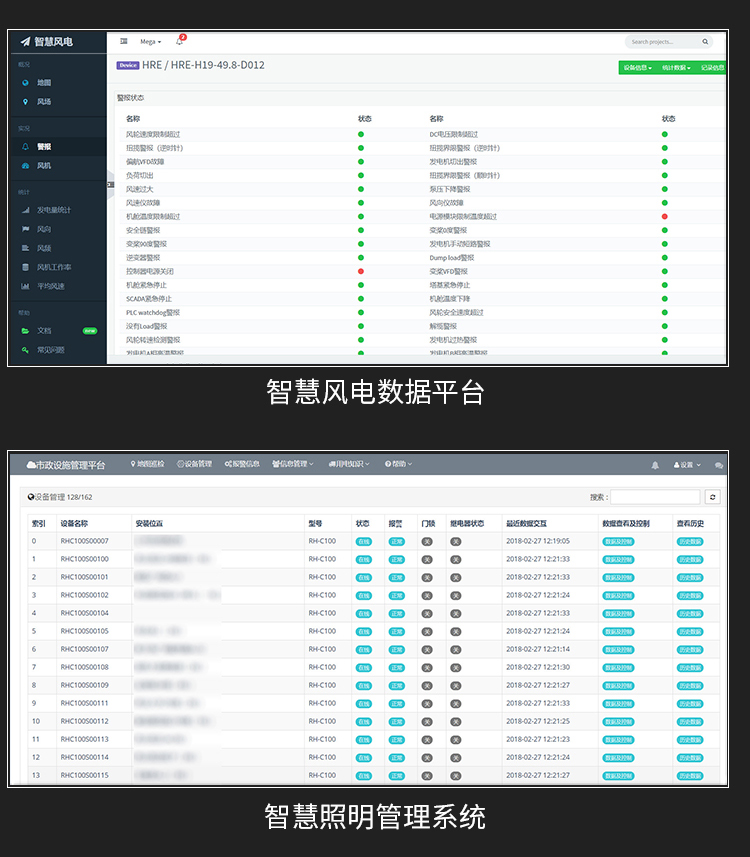Expand the green 设备信息 dropdown button
Screen dimensions: 750x857
(636, 68)
